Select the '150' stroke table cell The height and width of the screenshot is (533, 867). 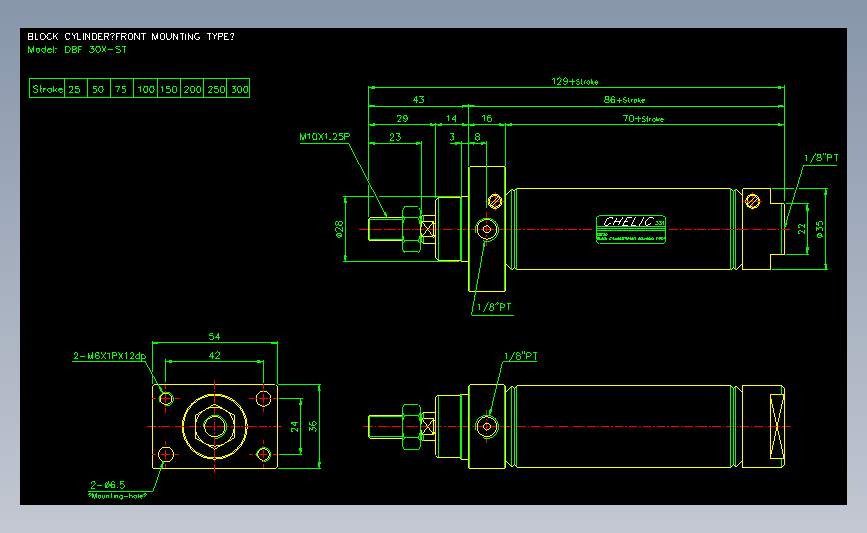[x=169, y=89]
